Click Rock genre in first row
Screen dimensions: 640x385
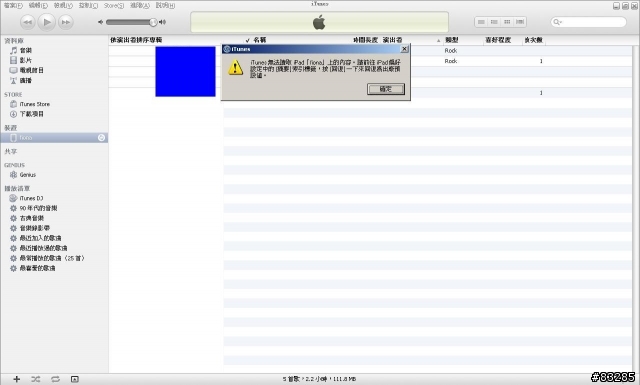451,51
